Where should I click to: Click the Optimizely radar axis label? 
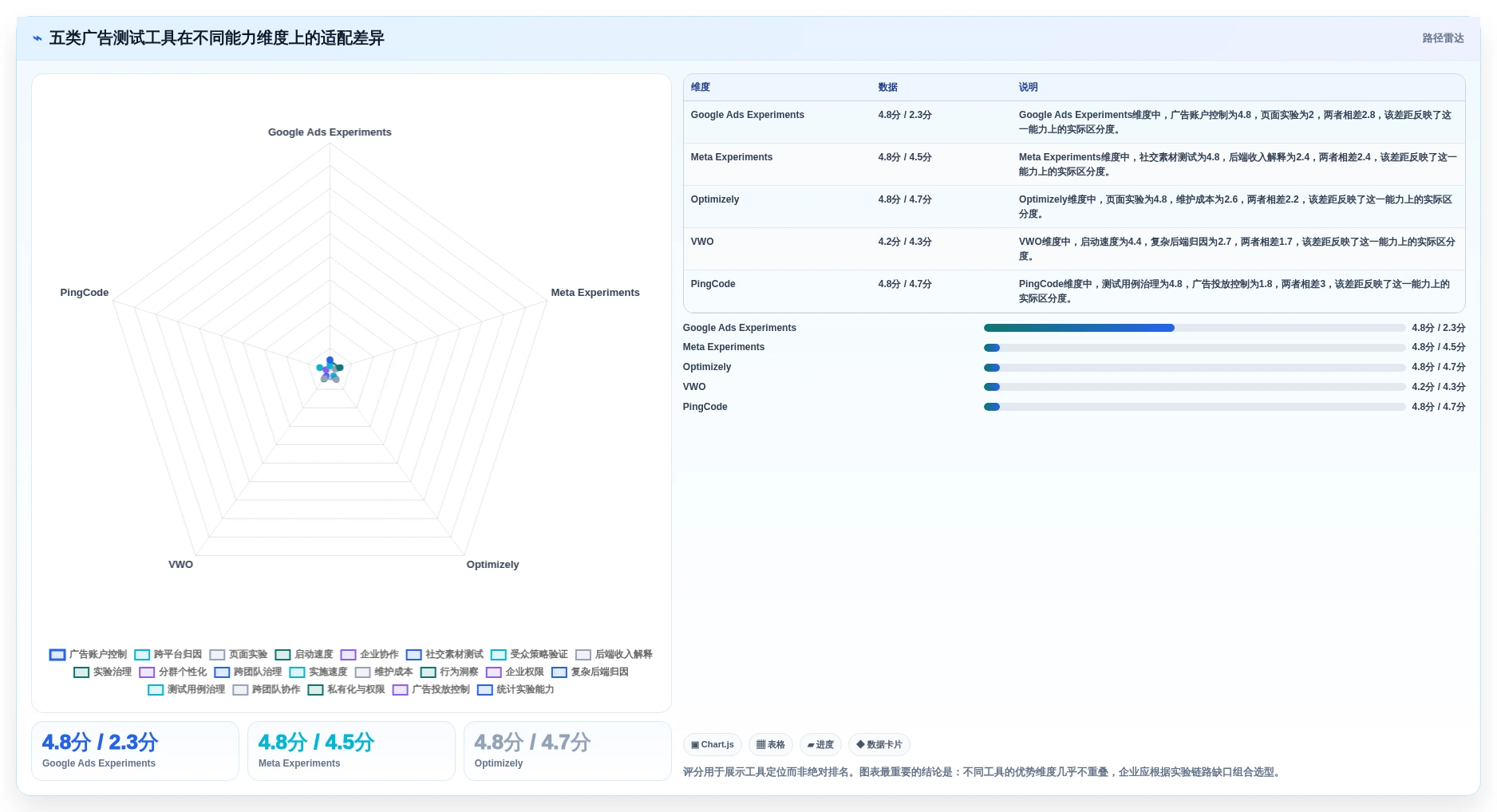pos(492,565)
